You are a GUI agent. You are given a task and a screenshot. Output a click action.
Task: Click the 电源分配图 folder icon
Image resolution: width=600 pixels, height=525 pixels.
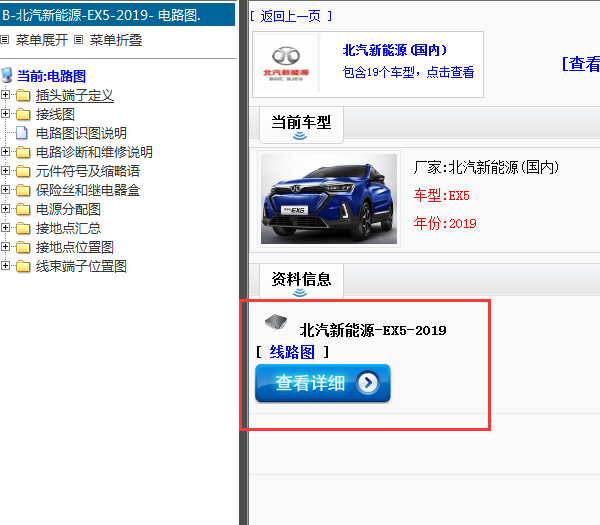point(23,209)
